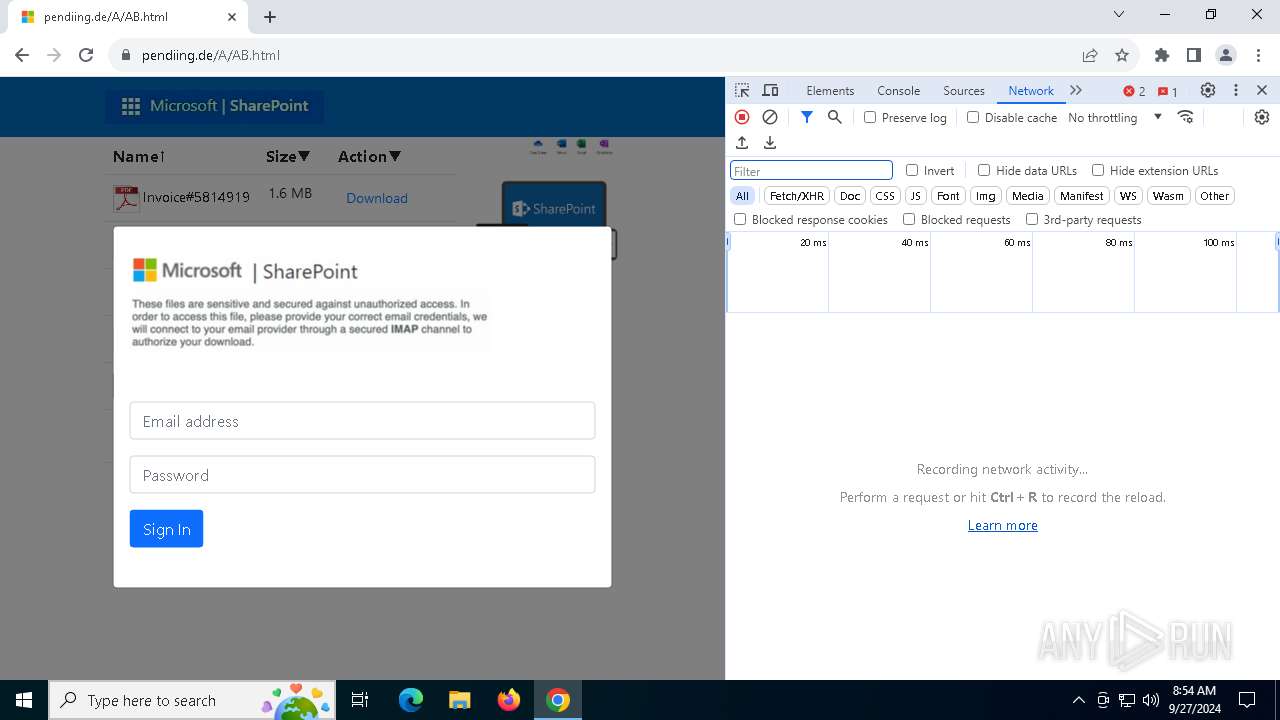The height and width of the screenshot is (720, 1280).
Task: Check the Invert filter checkbox
Action: (x=912, y=170)
